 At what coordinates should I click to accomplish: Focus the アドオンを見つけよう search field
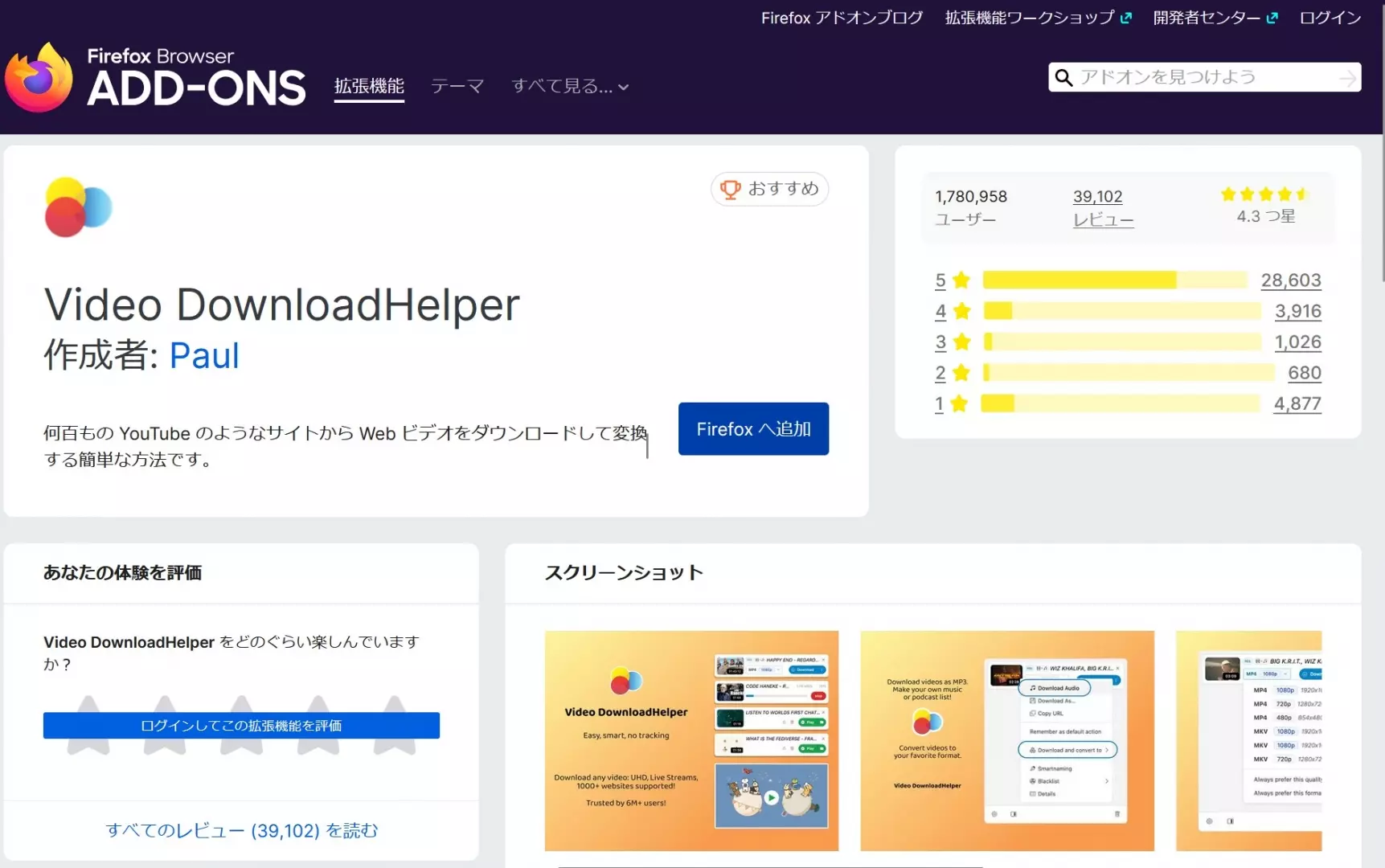coord(1204,77)
